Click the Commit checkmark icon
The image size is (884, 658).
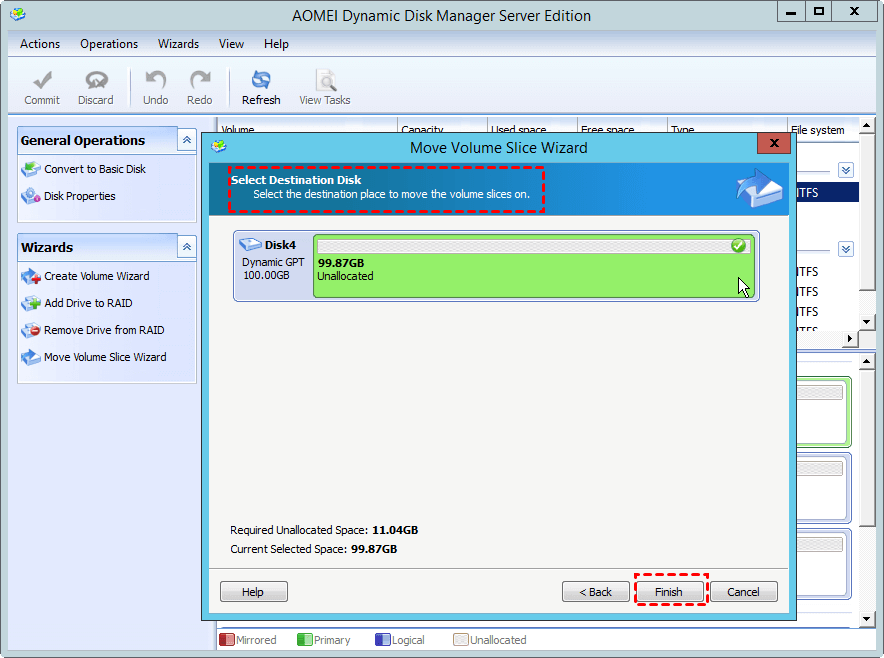(42, 81)
